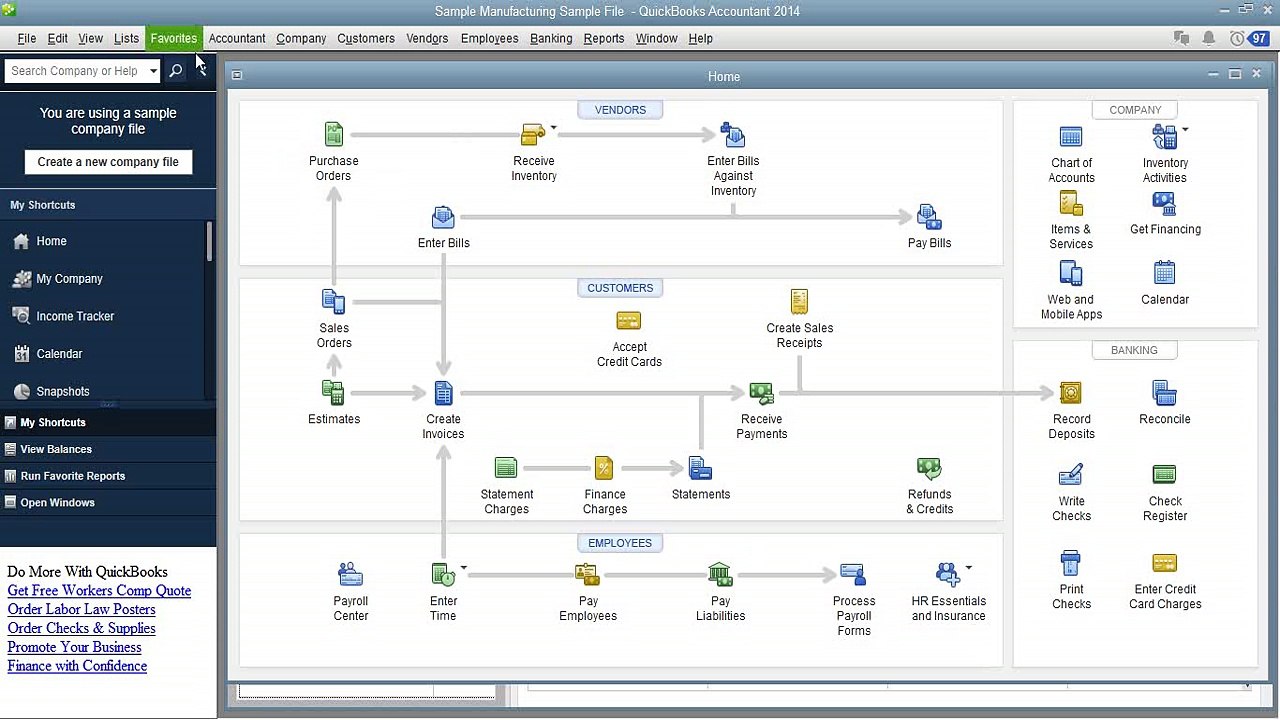1280x720 pixels.
Task: Click the Print Checks icon
Action: point(1071,563)
